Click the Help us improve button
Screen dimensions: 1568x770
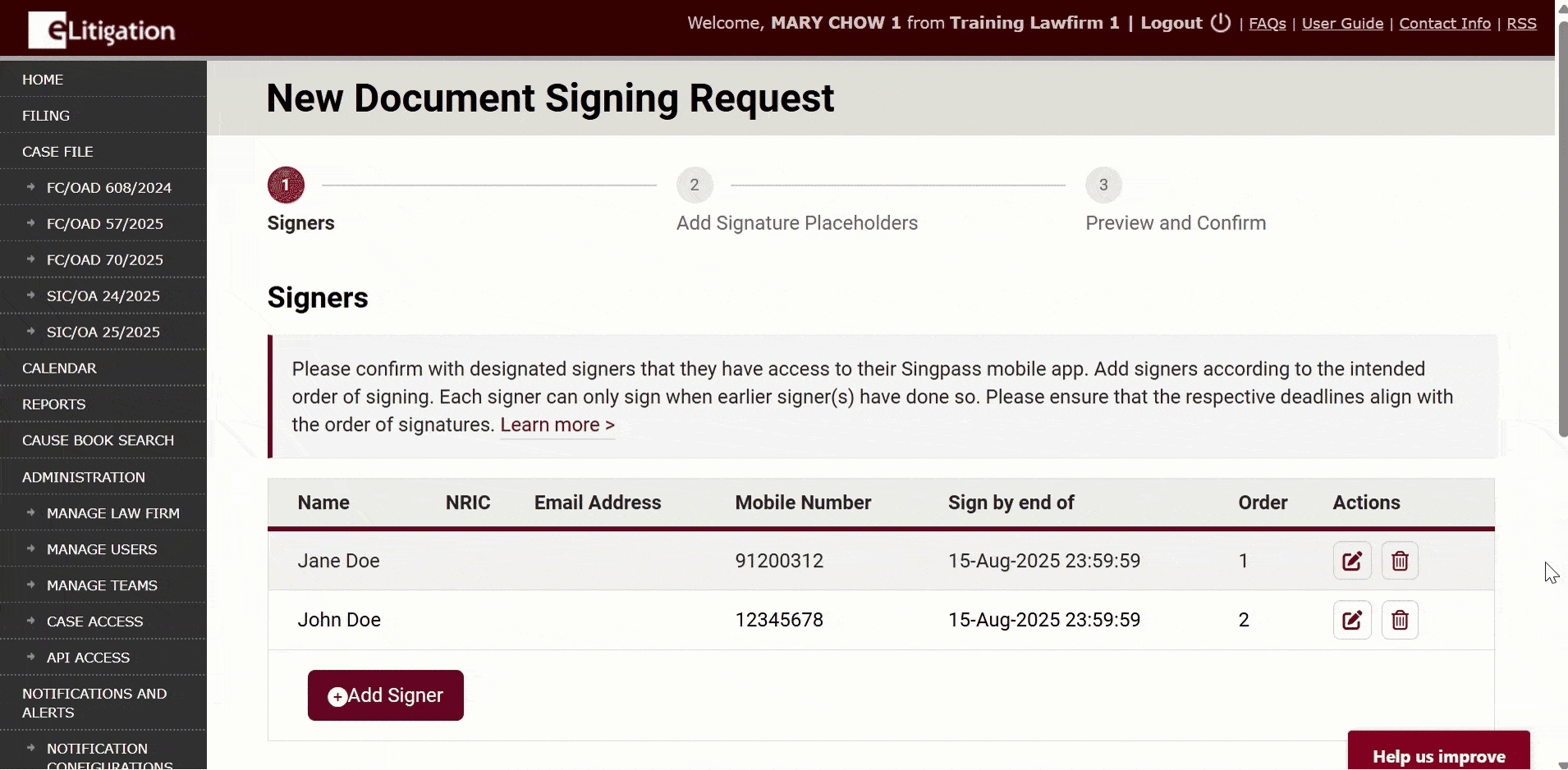click(x=1438, y=755)
